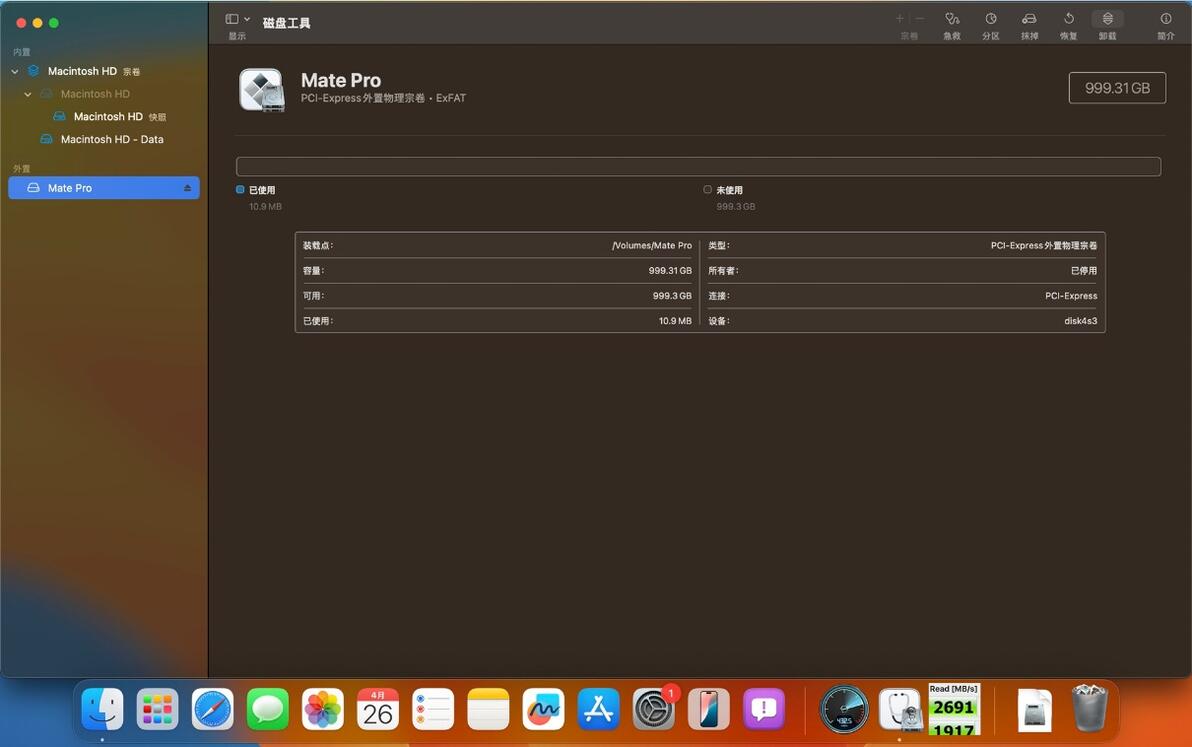Open Freeform from the Dock
Image resolution: width=1192 pixels, height=747 pixels.
click(x=544, y=710)
